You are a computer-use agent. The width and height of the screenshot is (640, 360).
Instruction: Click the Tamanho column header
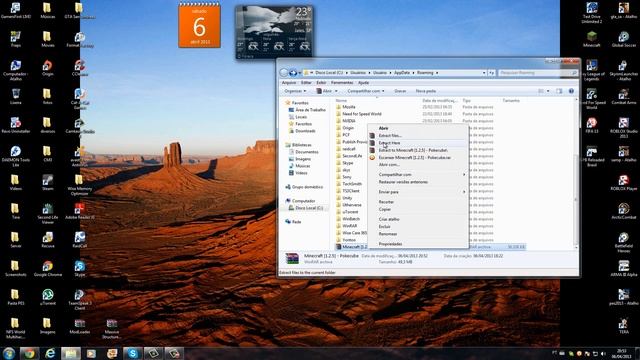click(x=511, y=100)
